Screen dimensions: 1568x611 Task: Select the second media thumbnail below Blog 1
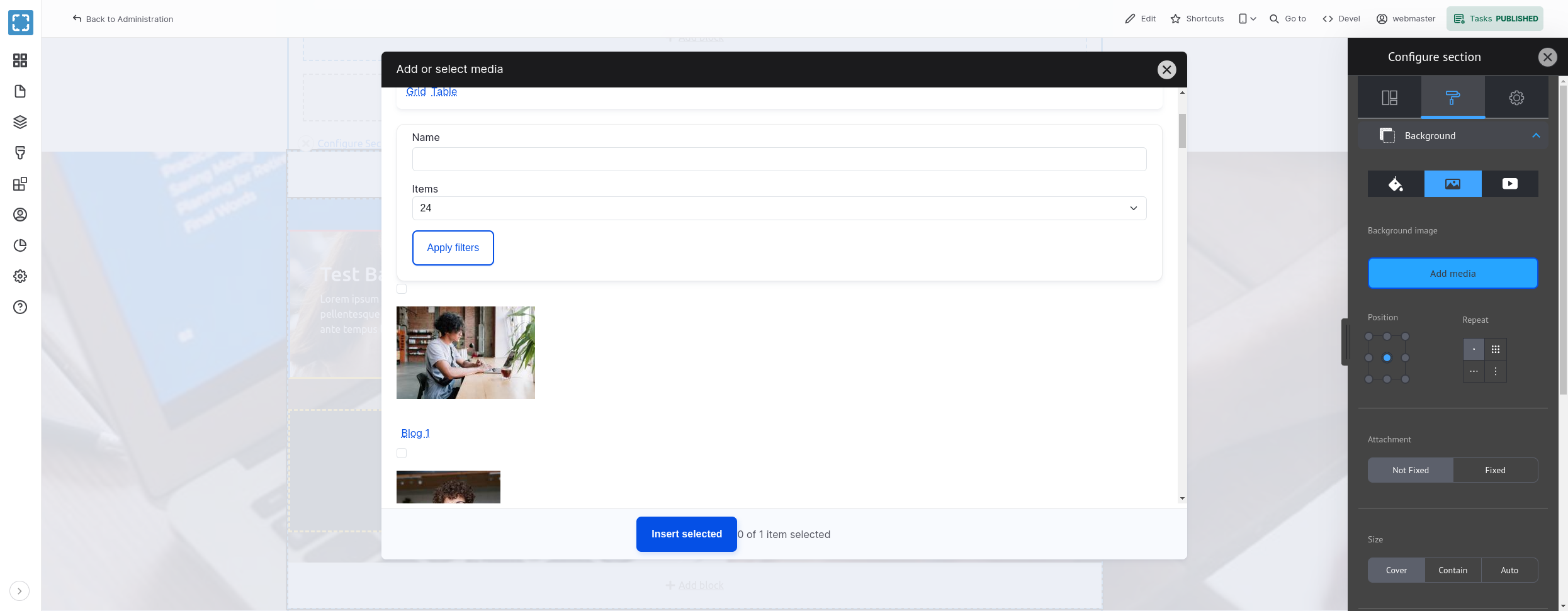click(448, 487)
